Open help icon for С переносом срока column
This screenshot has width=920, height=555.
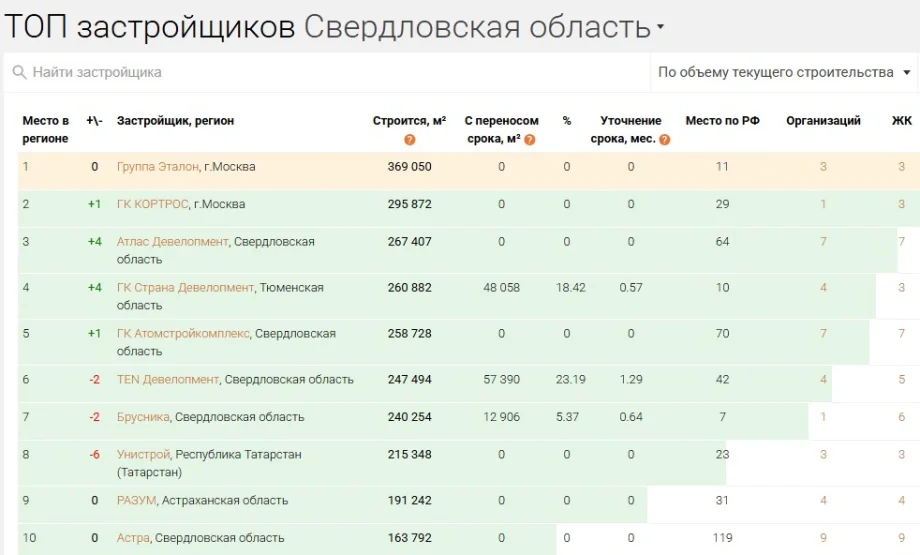(529, 140)
